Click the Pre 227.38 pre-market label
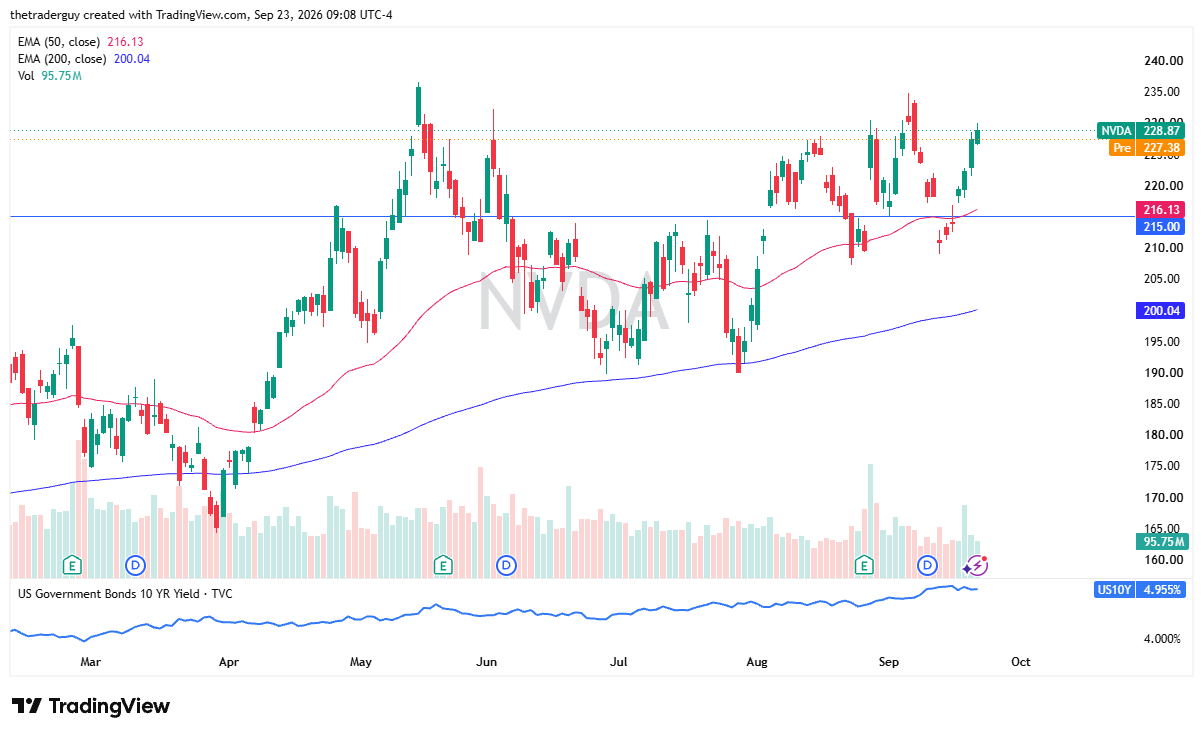Screen dimensions: 1203x736 click(x=1149, y=147)
